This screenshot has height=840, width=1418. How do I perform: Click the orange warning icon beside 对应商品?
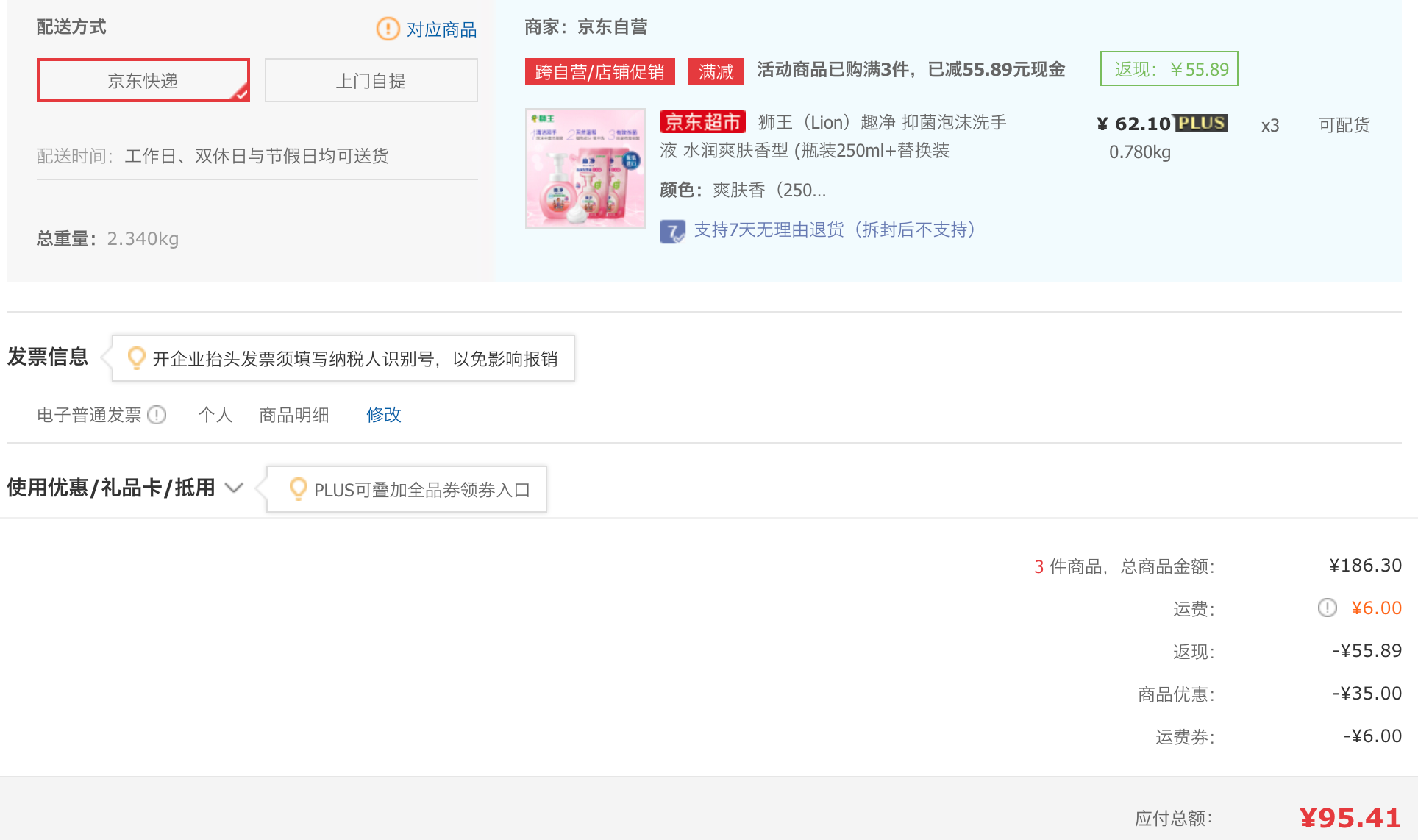click(388, 29)
